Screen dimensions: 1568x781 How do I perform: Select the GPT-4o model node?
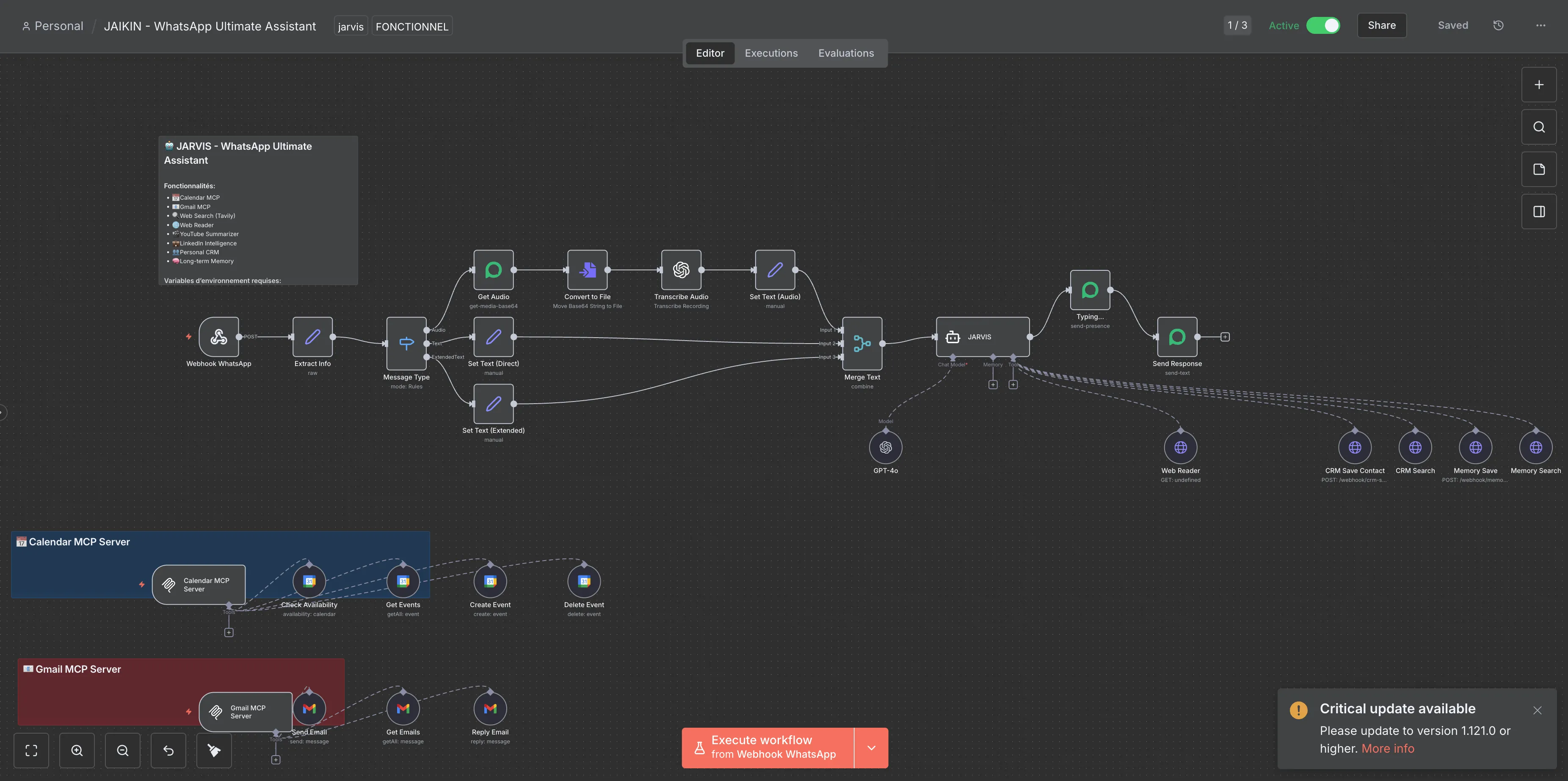885,448
